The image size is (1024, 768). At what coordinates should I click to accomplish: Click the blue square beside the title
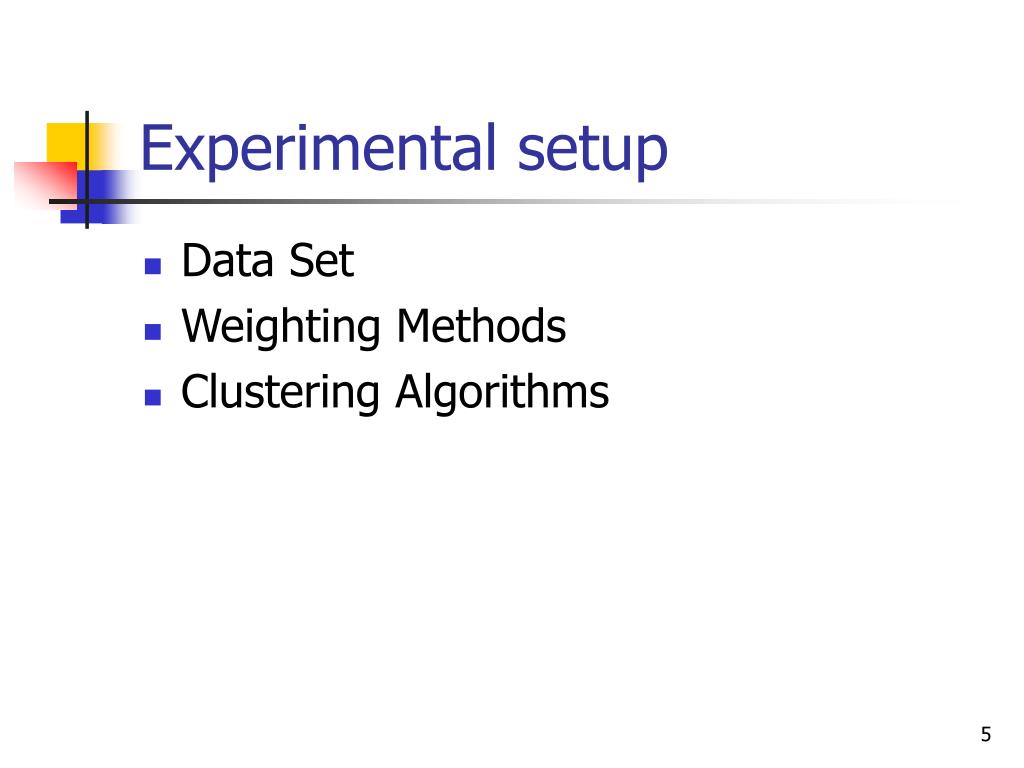(x=98, y=197)
